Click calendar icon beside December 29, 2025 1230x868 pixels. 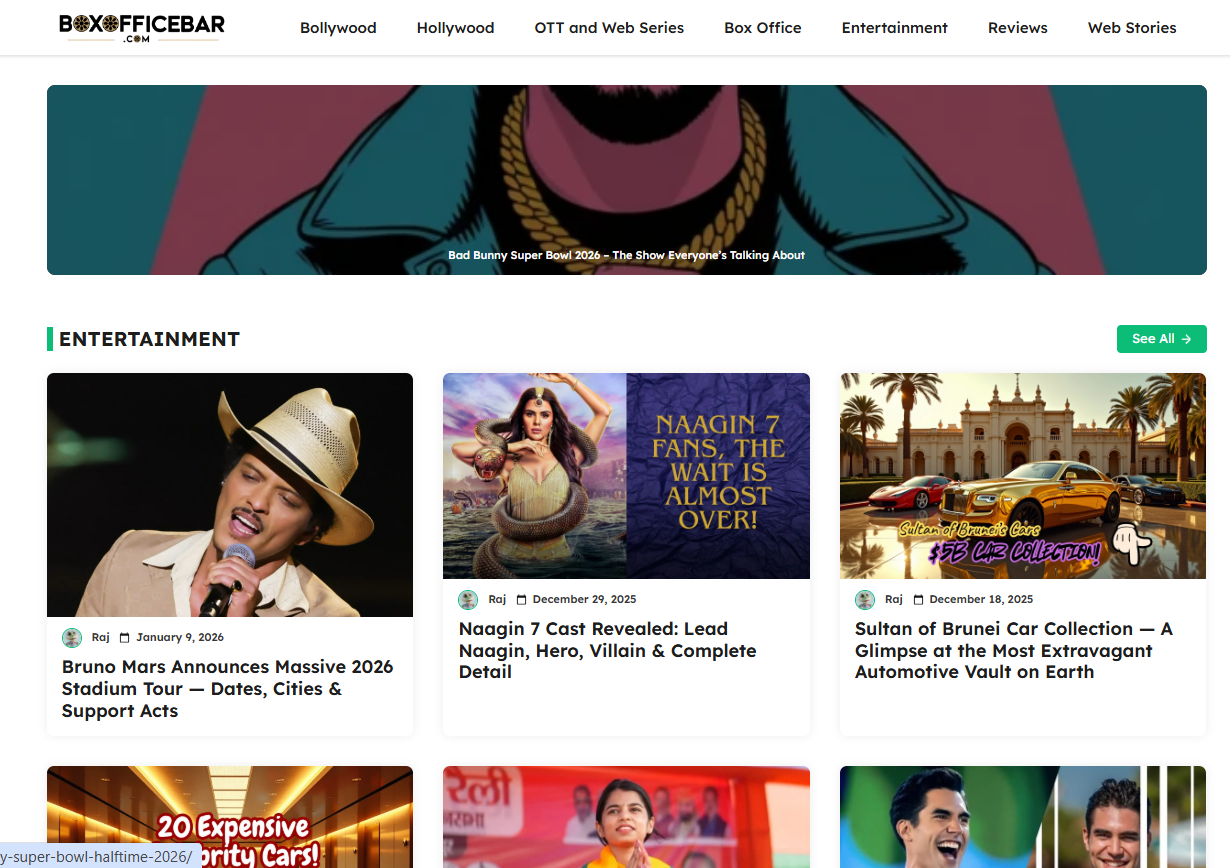[x=521, y=600]
